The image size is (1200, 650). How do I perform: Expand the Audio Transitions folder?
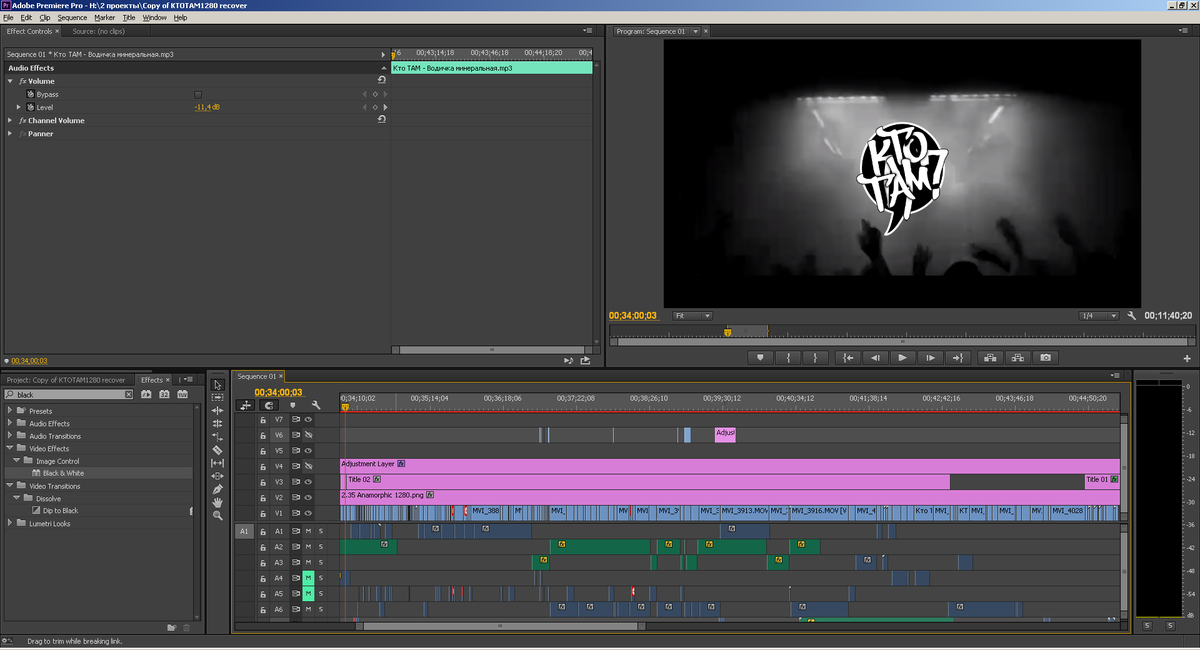click(x=10, y=436)
